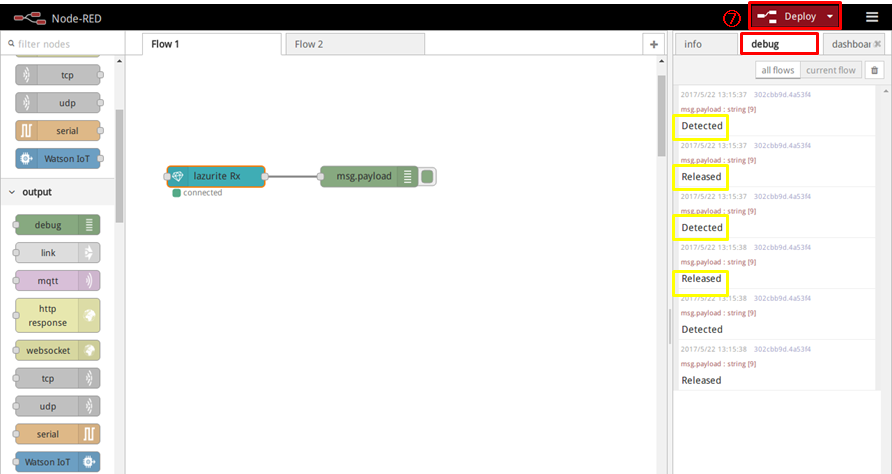Switch to the Flow 2 tab
This screenshot has height=474, width=892.
[355, 44]
